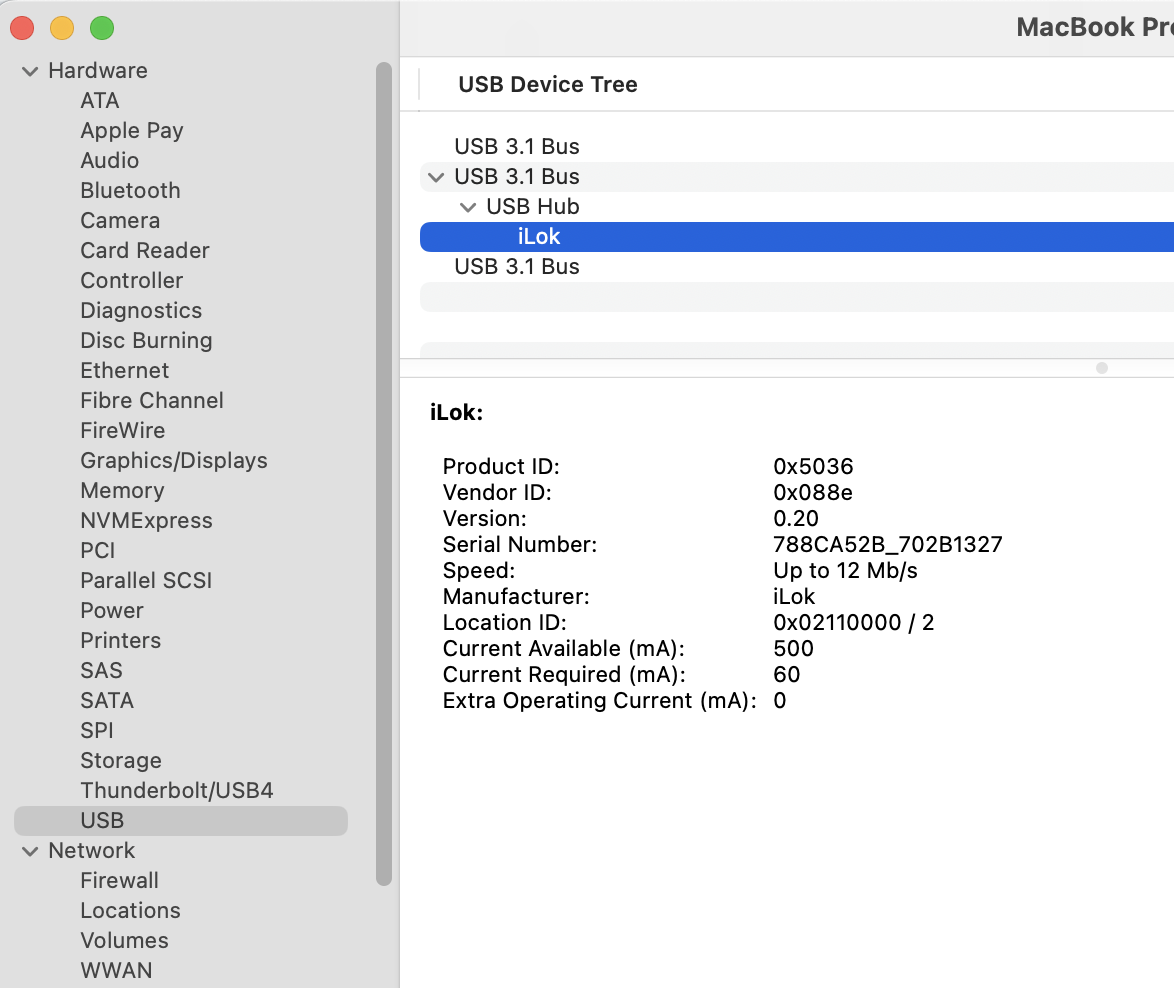The width and height of the screenshot is (1174, 988).
Task: Select Apple Pay in the sidebar
Action: (x=132, y=130)
